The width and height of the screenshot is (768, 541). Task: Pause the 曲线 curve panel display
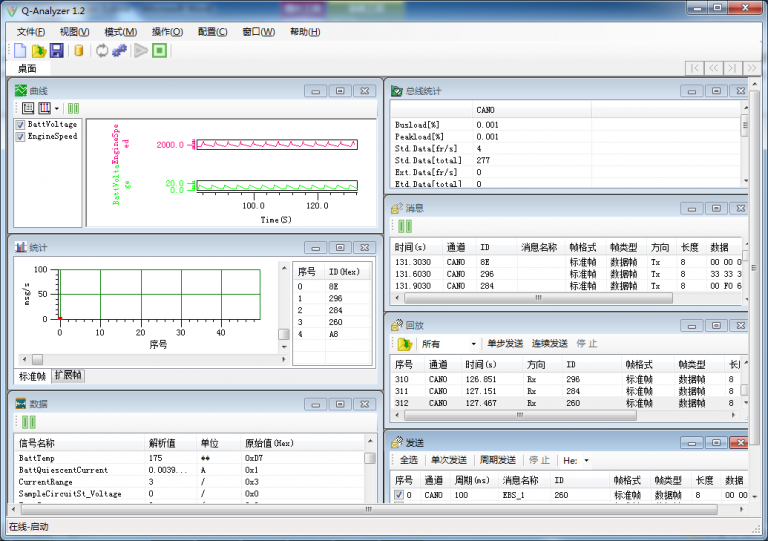(x=73, y=108)
